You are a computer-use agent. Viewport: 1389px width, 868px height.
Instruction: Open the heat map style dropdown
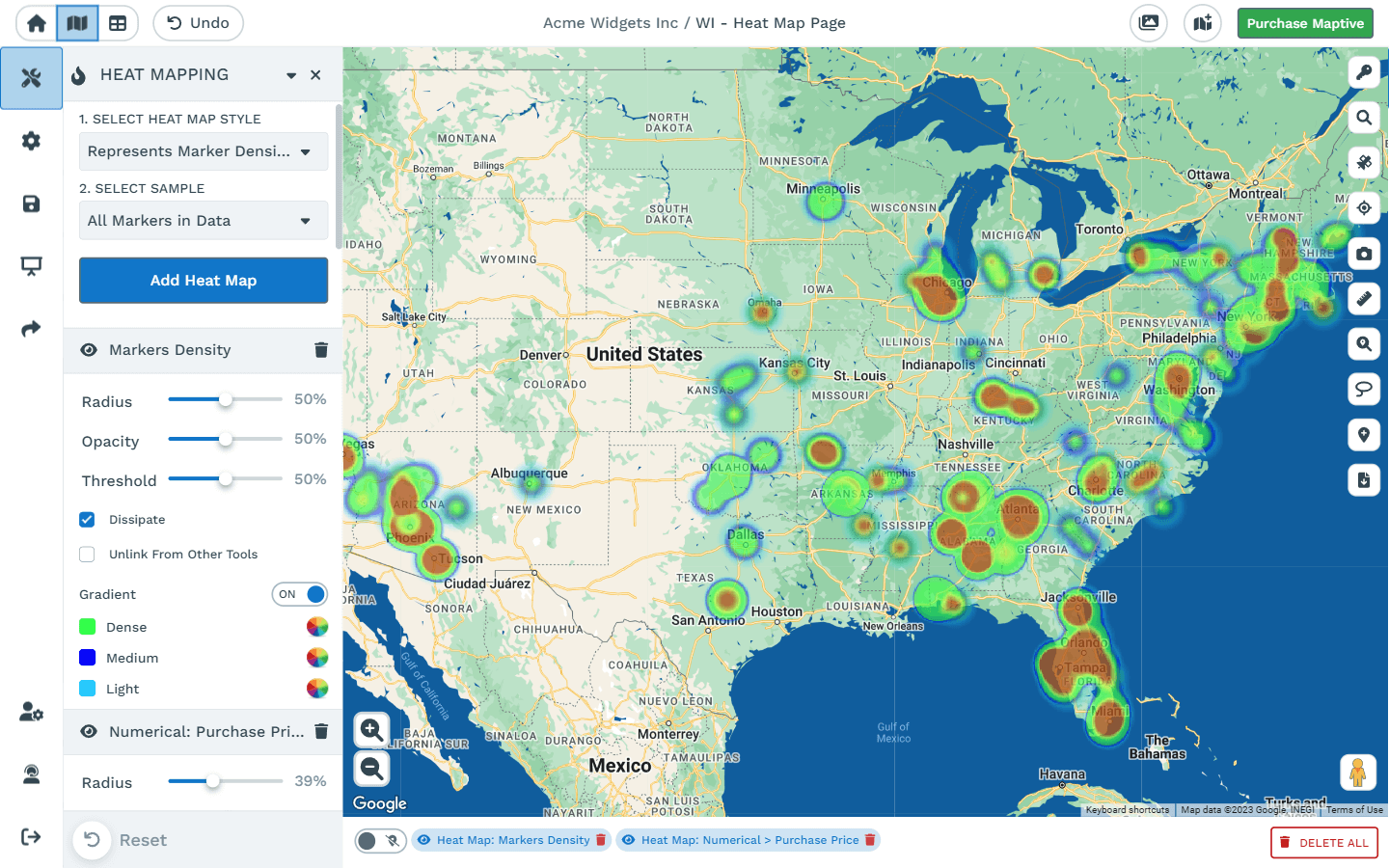tap(203, 151)
